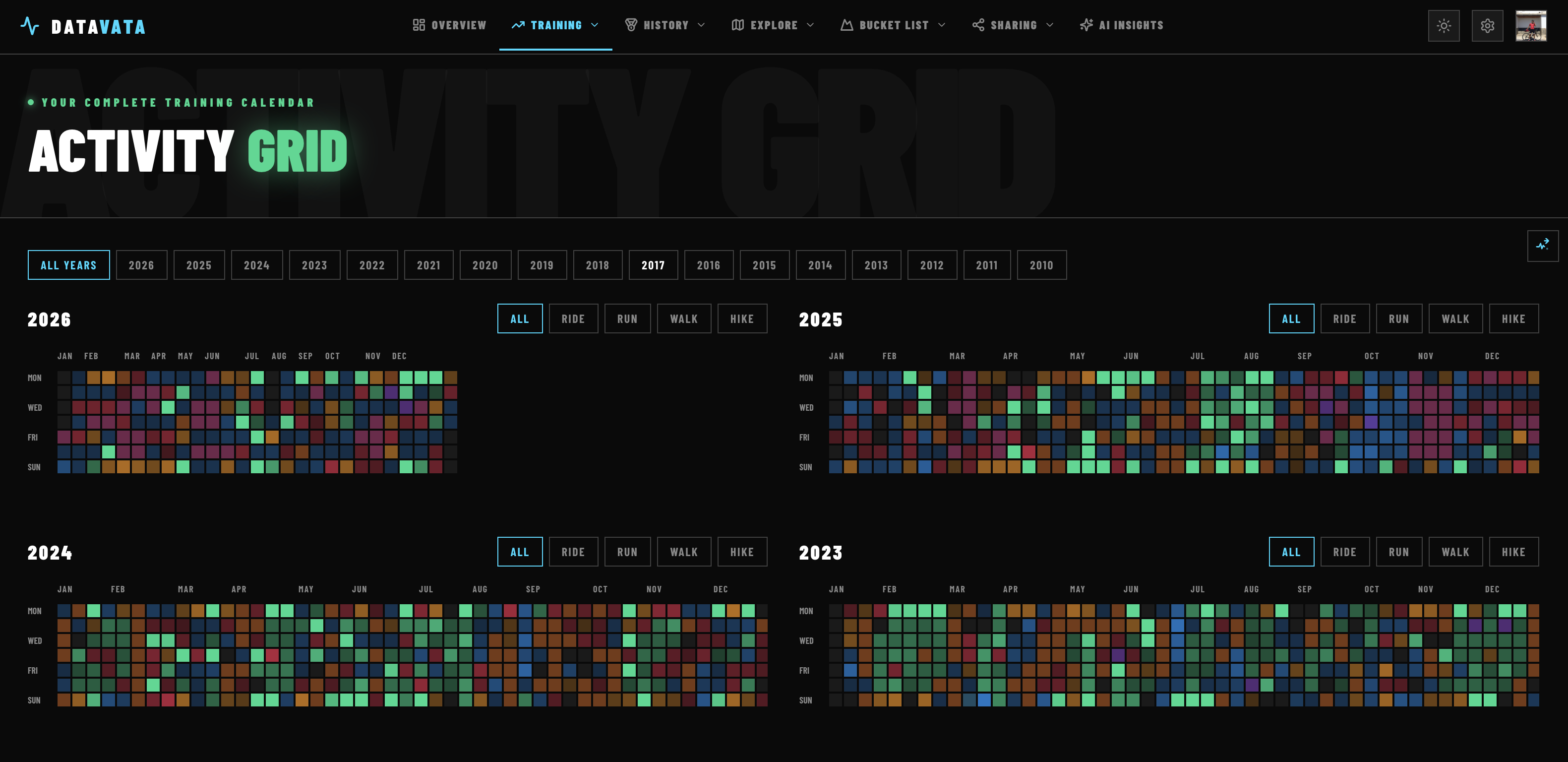Choose the 2017 year button
Screen dimensions: 1568x762
653,265
